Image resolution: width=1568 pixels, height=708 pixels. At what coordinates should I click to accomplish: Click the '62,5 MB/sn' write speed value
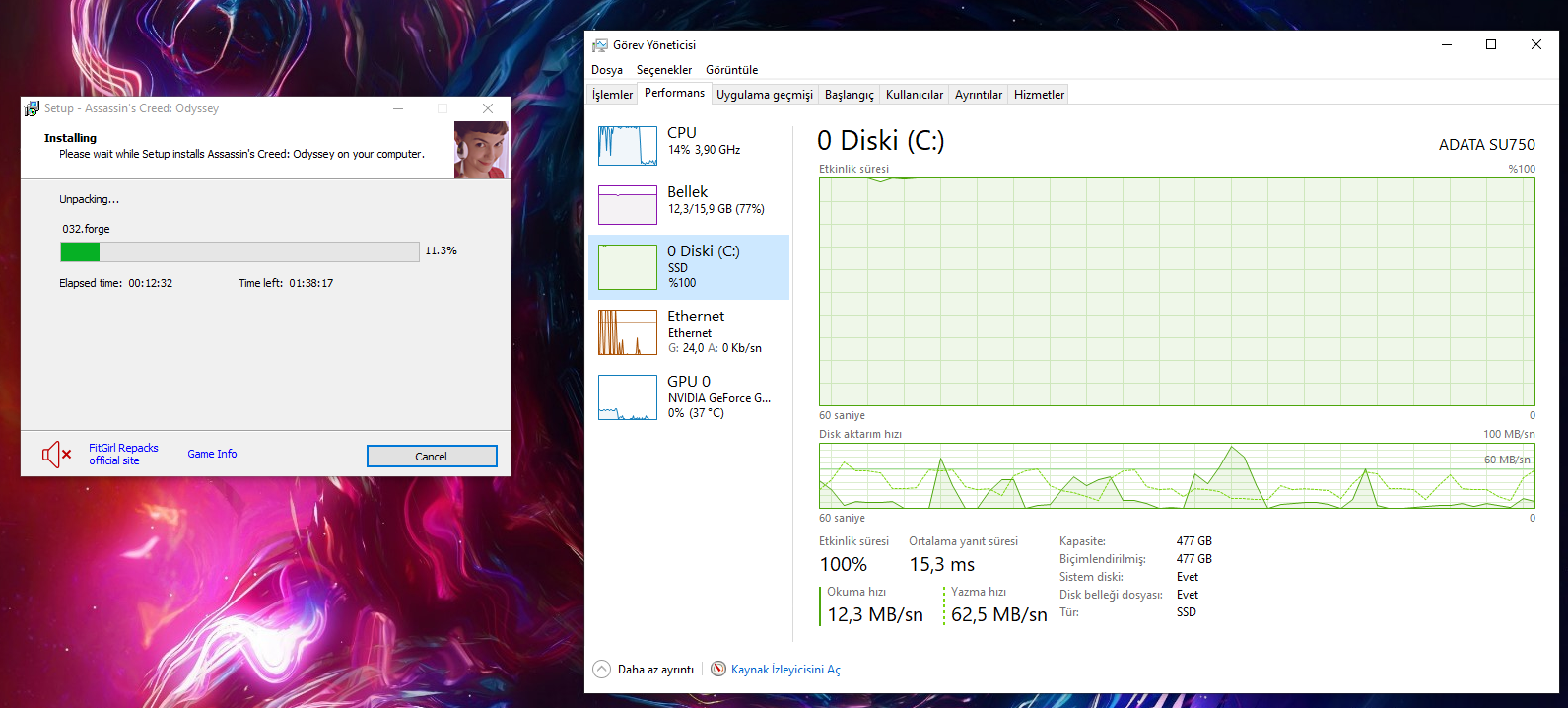998,615
